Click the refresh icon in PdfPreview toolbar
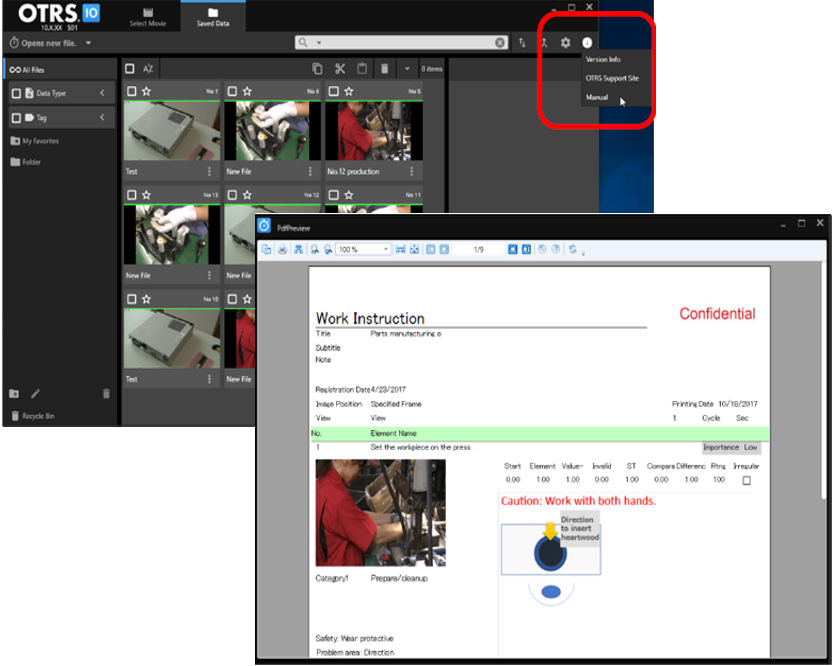Screen dimensions: 835x666 (x=572, y=249)
